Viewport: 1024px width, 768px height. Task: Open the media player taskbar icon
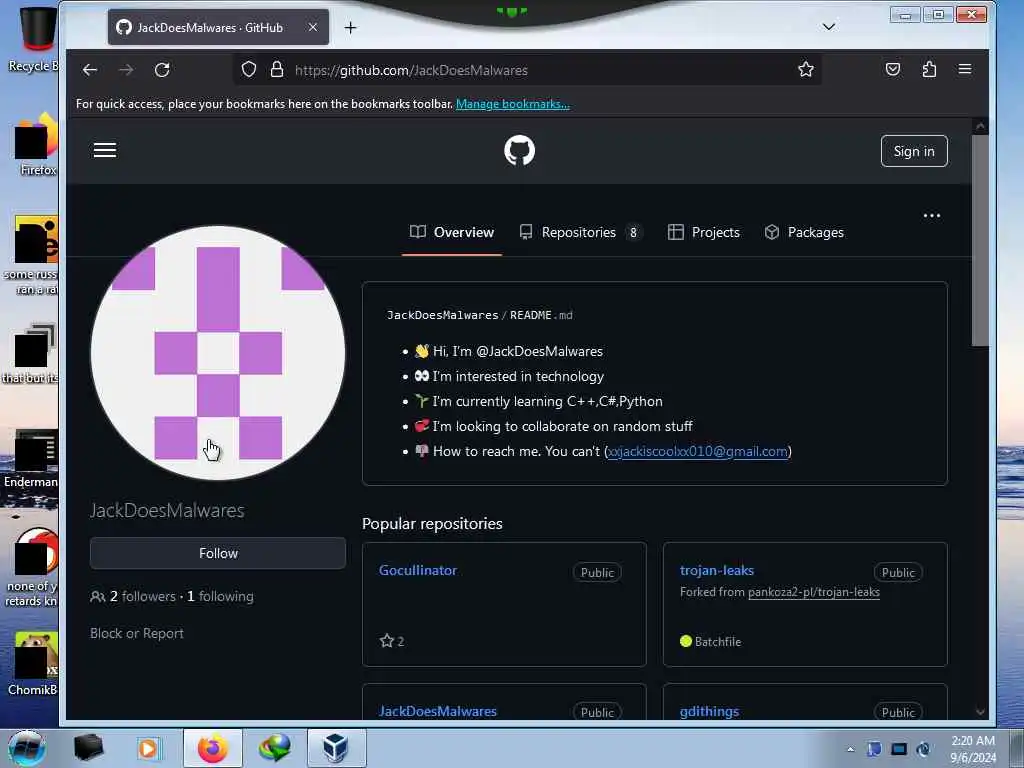pyautogui.click(x=149, y=748)
